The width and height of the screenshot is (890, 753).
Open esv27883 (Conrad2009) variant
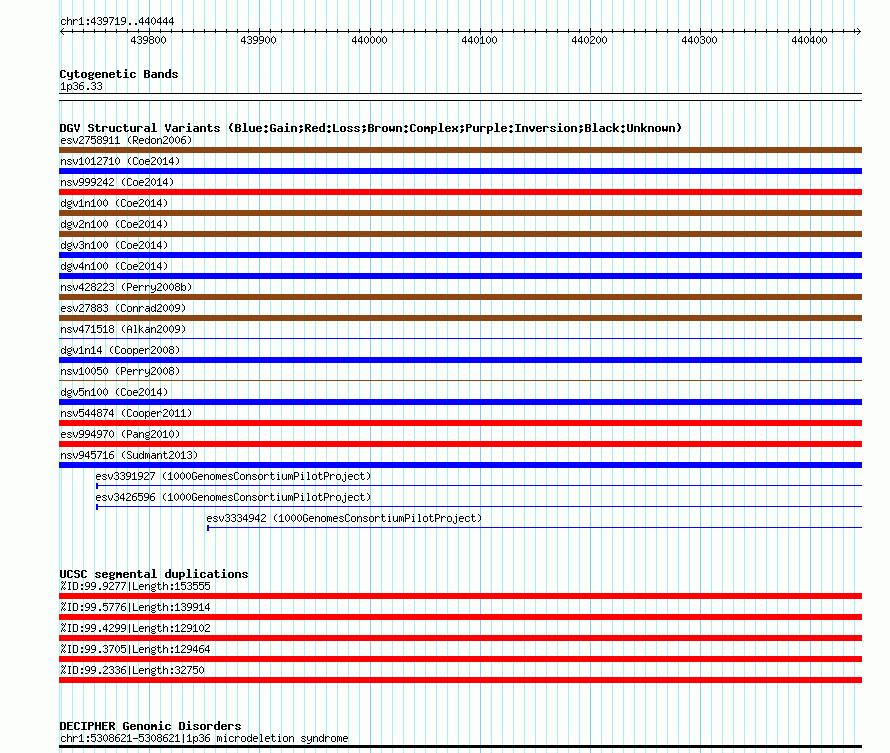[x=123, y=308]
